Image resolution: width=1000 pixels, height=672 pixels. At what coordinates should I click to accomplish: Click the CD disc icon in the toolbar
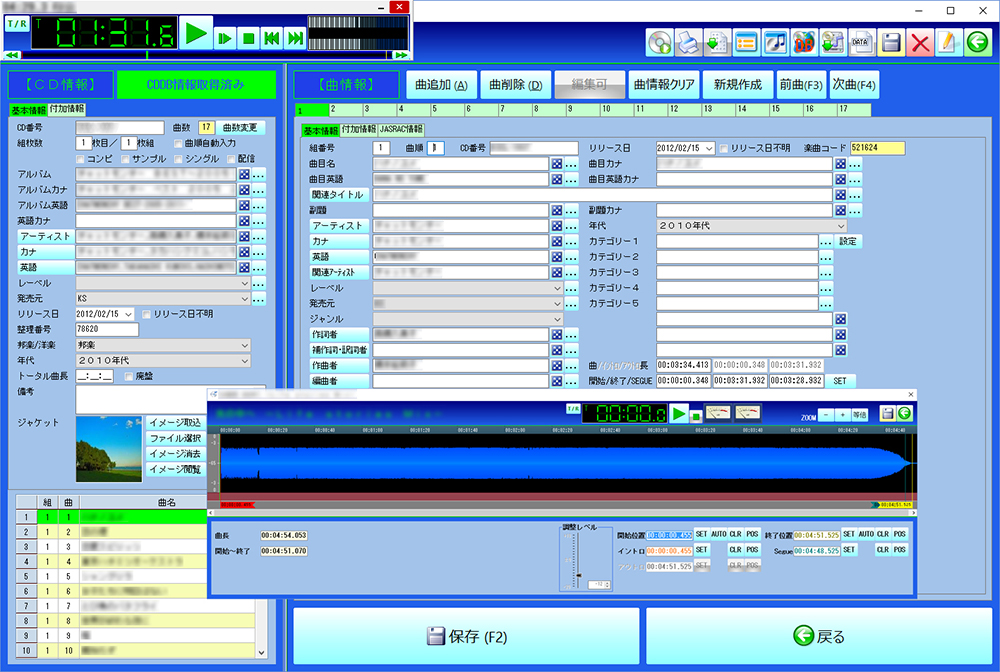pos(659,42)
